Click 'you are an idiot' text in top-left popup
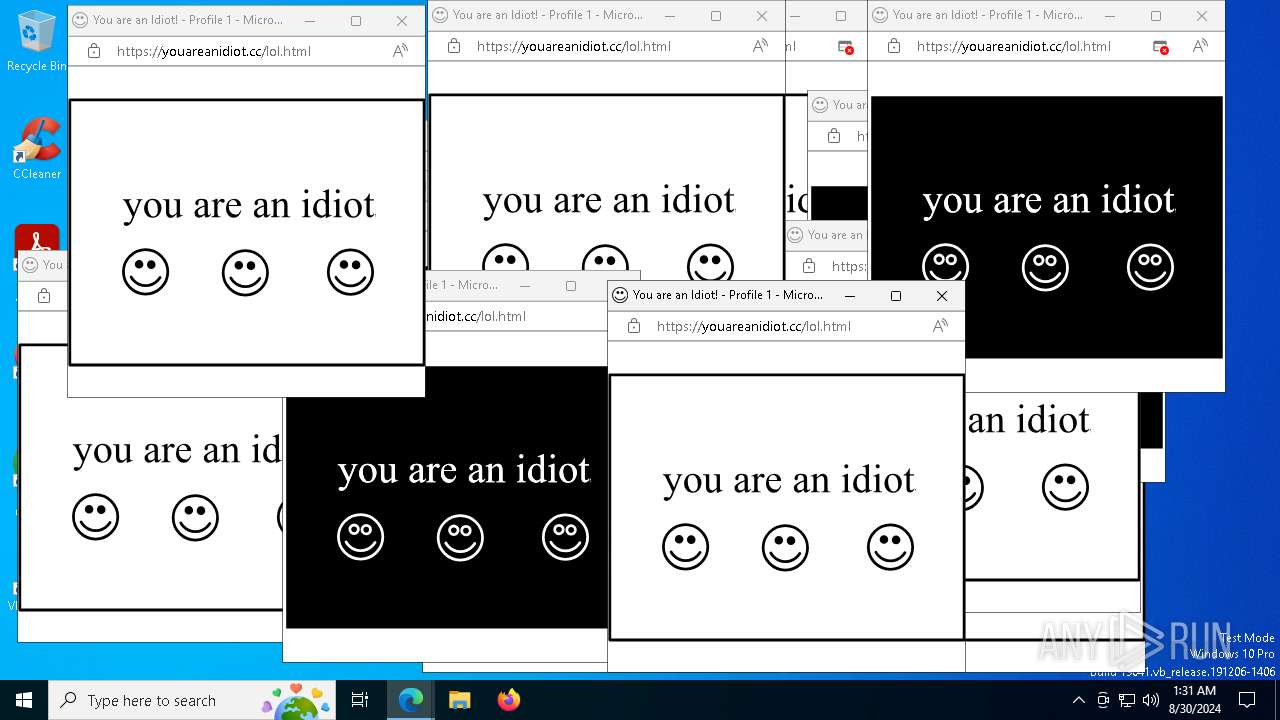Screen dimensions: 1280x720 click(248, 206)
